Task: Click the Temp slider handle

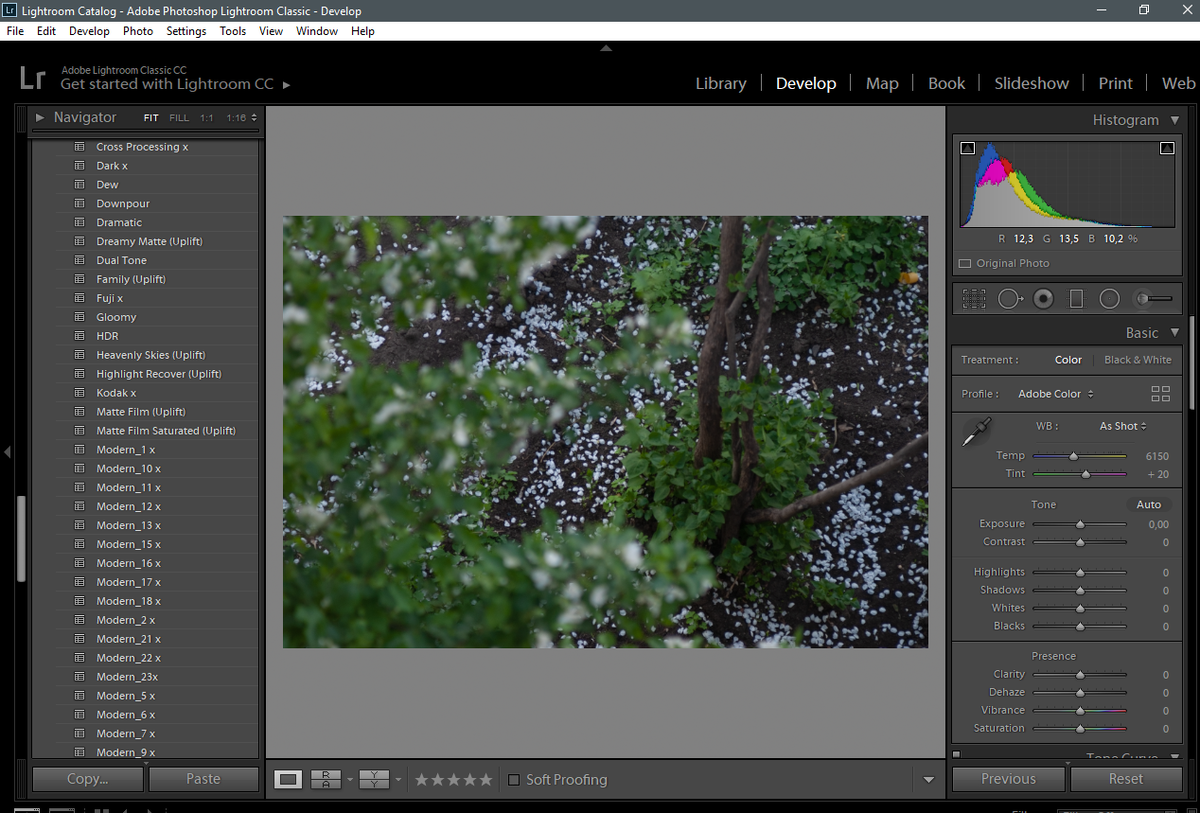Action: point(1074,456)
